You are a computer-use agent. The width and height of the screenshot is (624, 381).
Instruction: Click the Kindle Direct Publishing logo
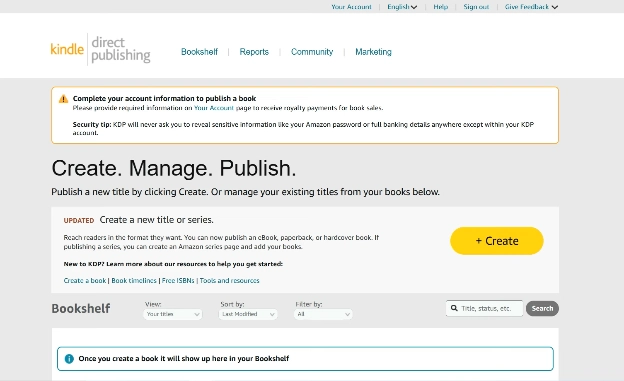tap(100, 49)
